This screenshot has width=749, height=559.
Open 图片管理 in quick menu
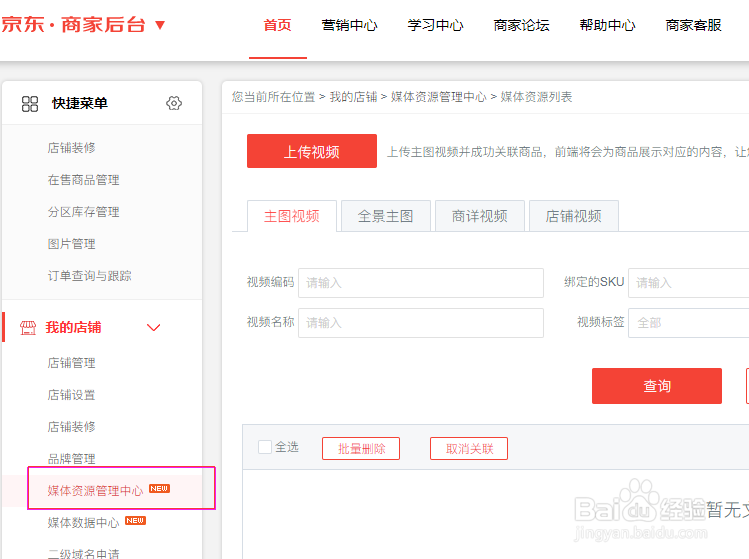tap(72, 244)
